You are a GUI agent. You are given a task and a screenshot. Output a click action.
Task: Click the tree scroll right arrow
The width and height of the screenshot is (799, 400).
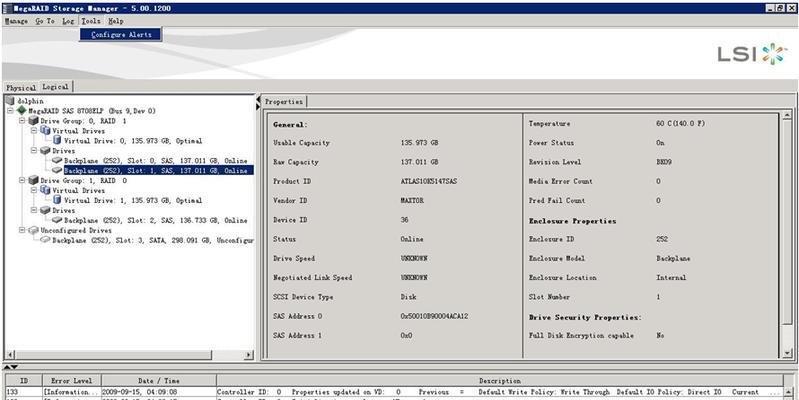[249, 355]
